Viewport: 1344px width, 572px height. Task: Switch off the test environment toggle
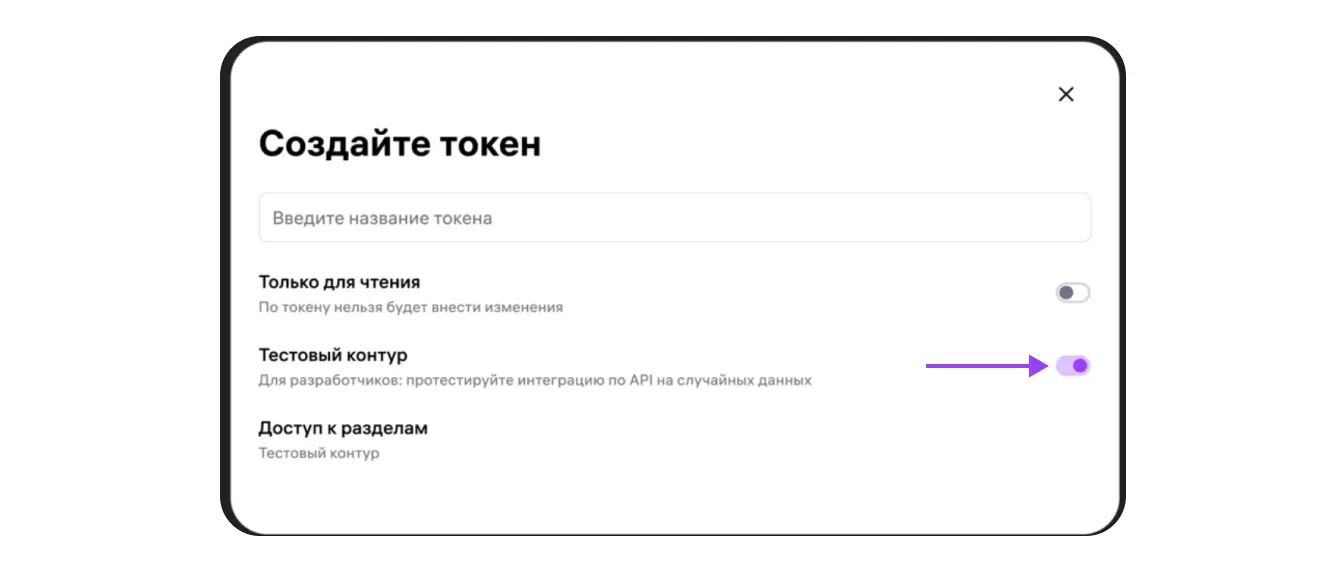tap(1073, 365)
